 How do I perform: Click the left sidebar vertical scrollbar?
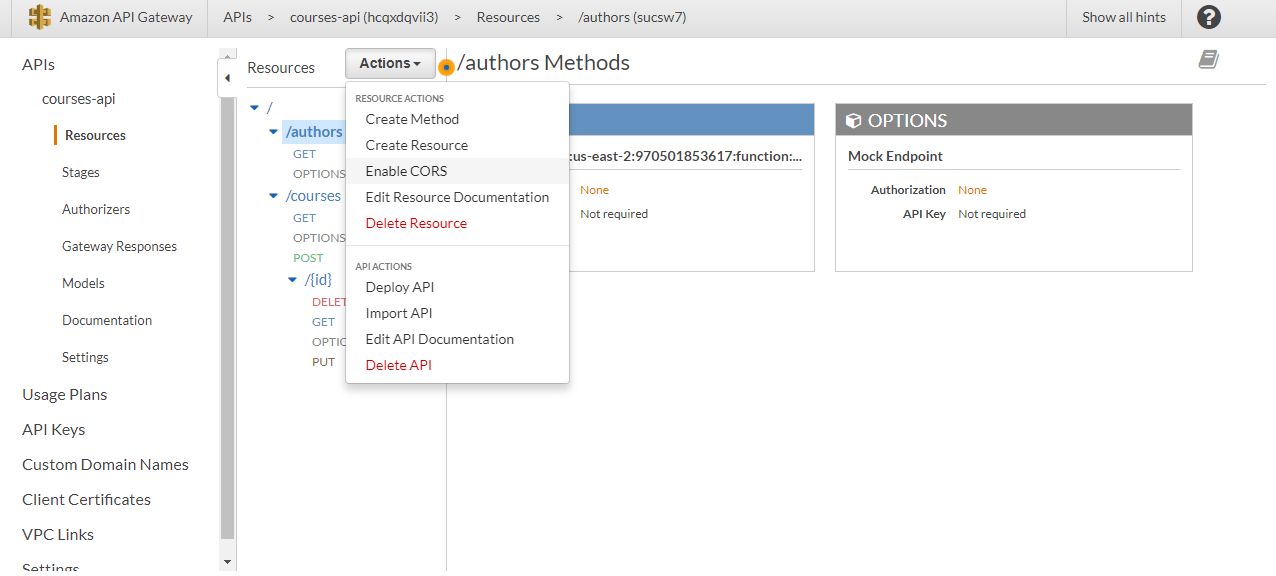tap(227, 320)
